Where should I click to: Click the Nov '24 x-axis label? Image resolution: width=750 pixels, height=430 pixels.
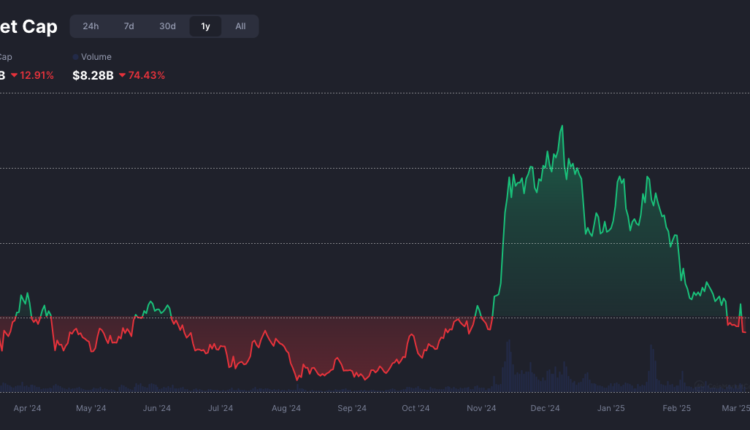[481, 408]
